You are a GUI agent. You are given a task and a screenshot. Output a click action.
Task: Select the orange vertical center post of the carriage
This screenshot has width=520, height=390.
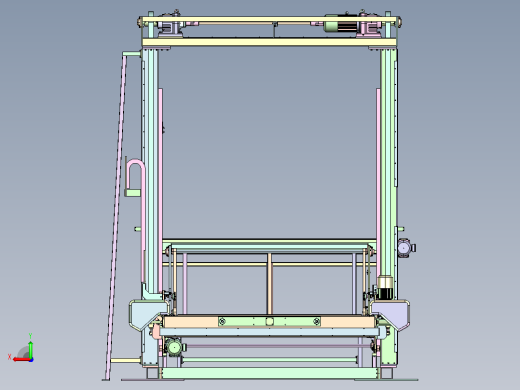tap(270, 283)
